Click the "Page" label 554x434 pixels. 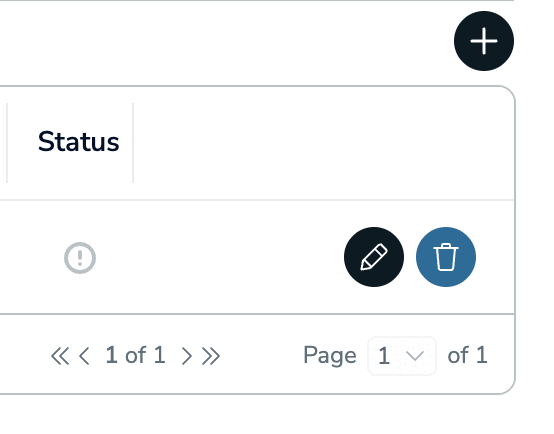coord(330,356)
